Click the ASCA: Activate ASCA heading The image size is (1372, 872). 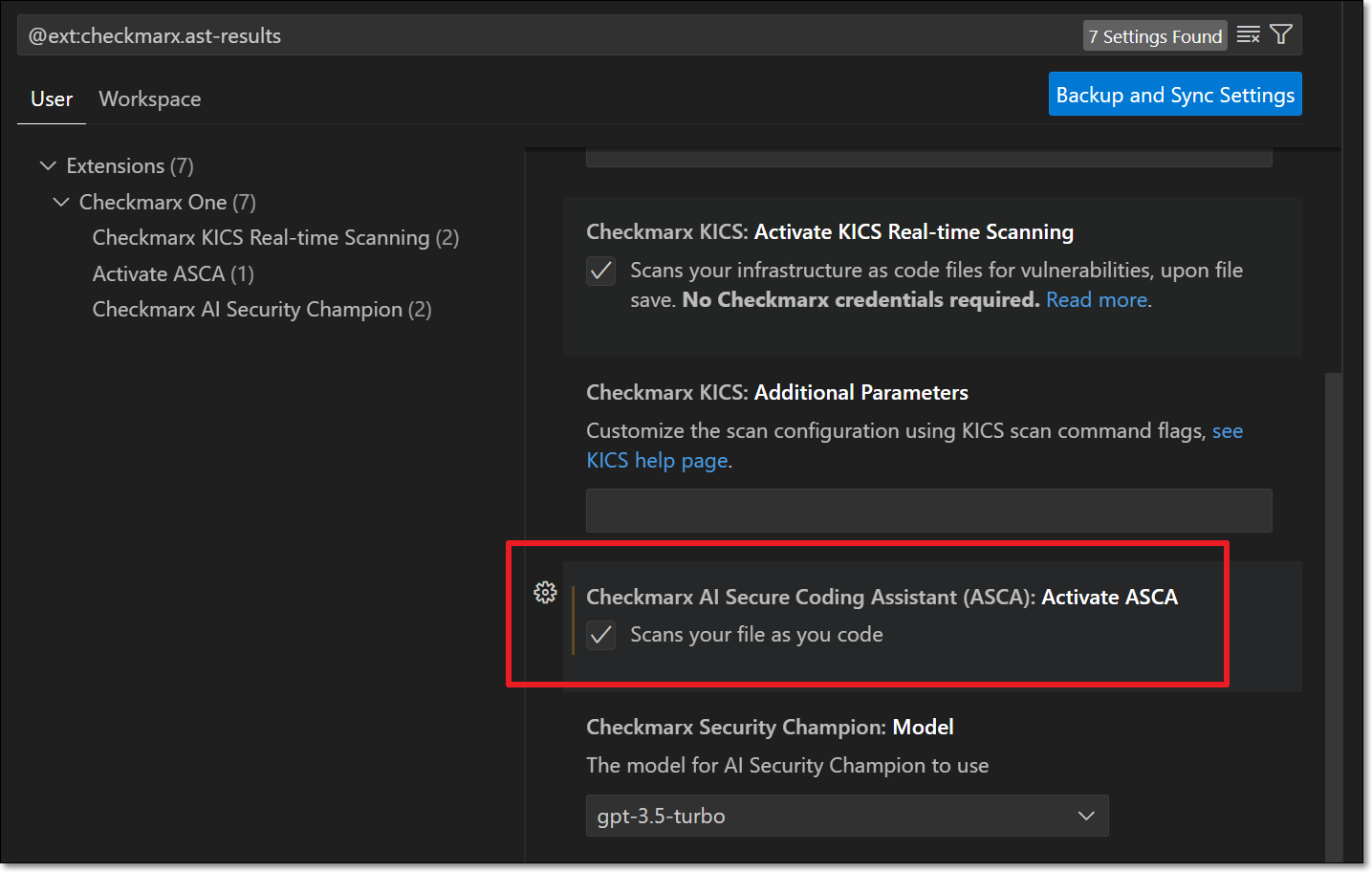pyautogui.click(x=882, y=598)
